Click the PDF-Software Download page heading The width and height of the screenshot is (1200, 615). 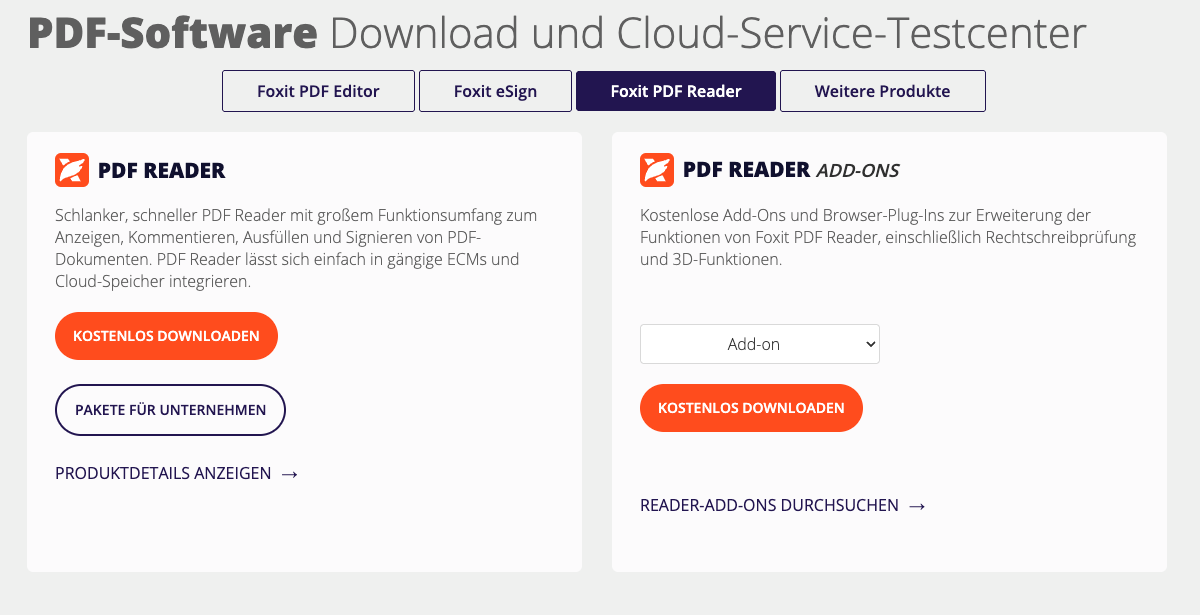point(557,34)
